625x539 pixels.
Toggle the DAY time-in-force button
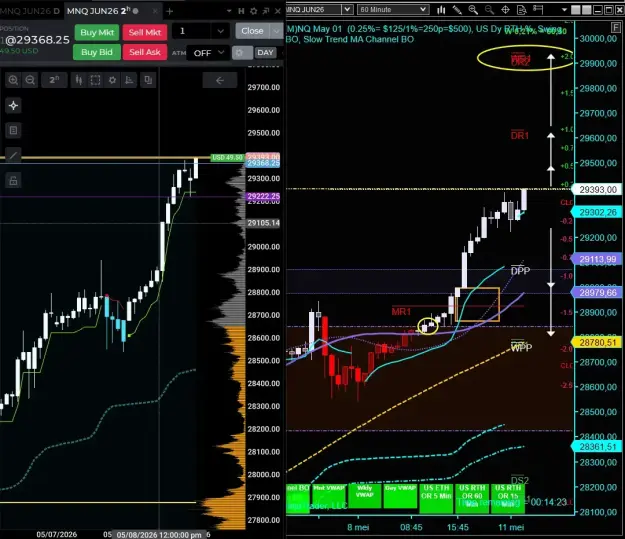(265, 53)
